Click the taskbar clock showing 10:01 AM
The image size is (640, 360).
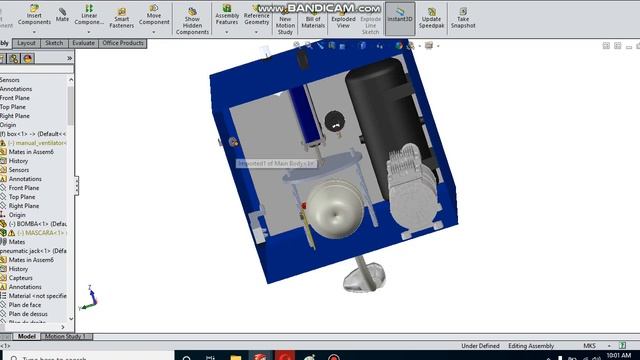[619, 356]
